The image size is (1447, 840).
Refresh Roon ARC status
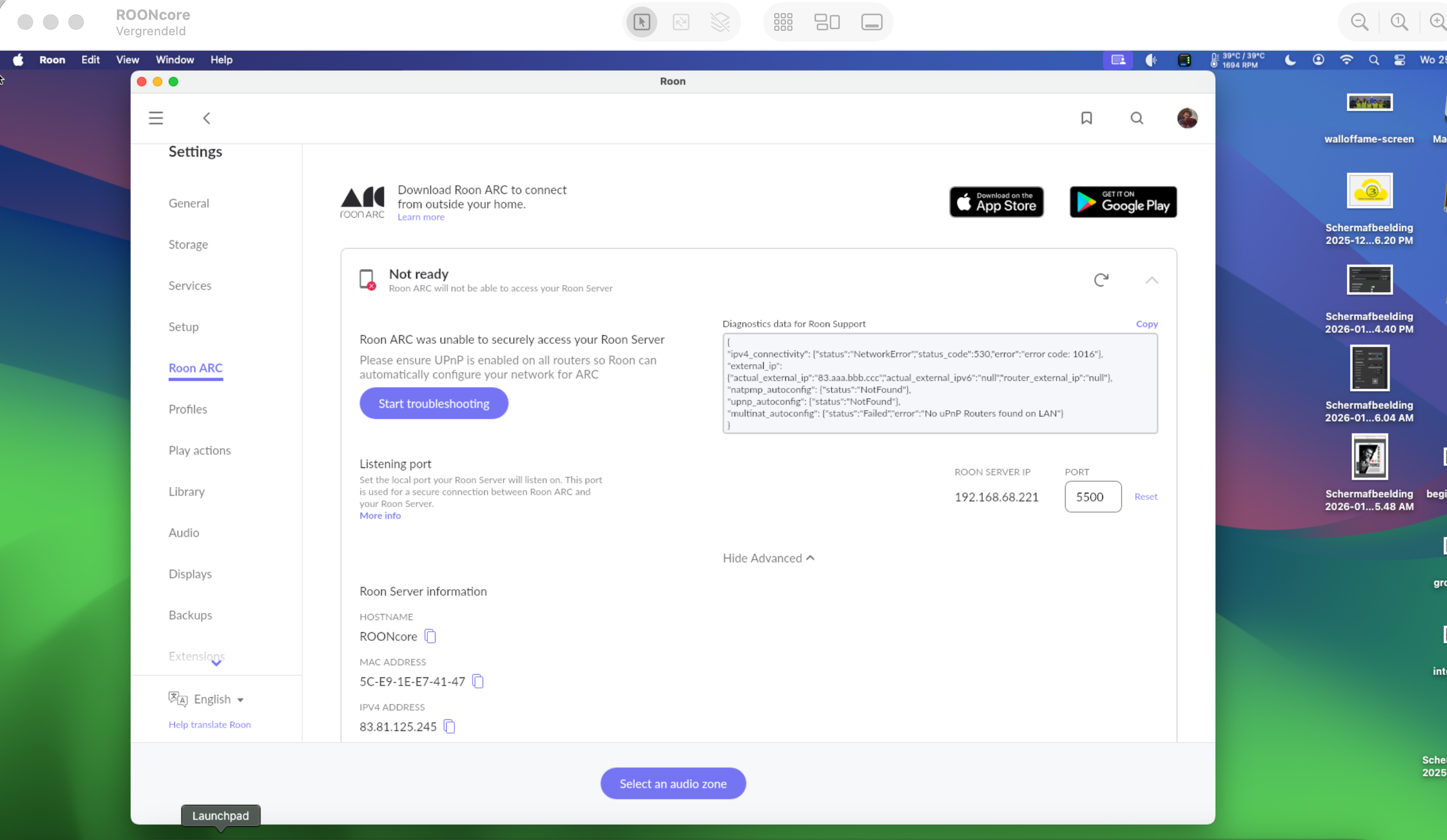point(1100,280)
